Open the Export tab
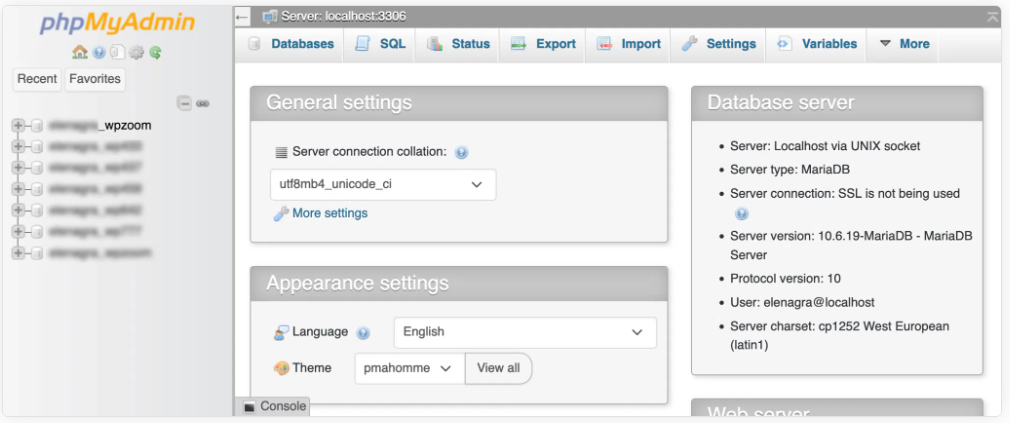Viewport: 1010px width, 423px height. 542,44
